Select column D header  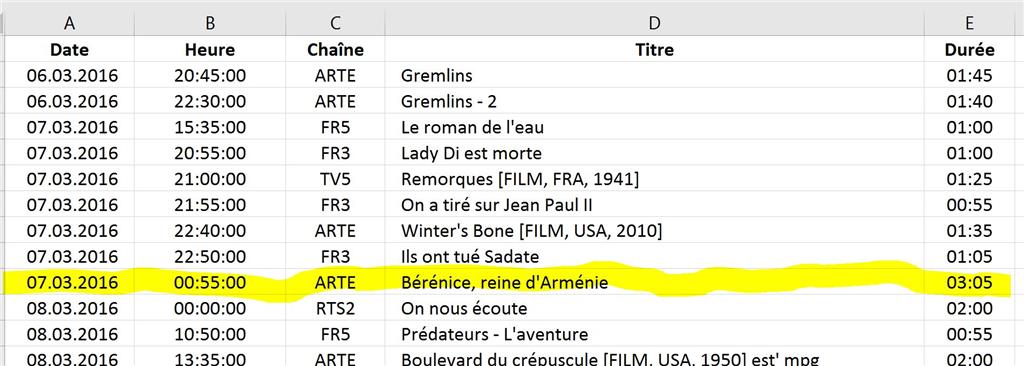click(x=654, y=23)
